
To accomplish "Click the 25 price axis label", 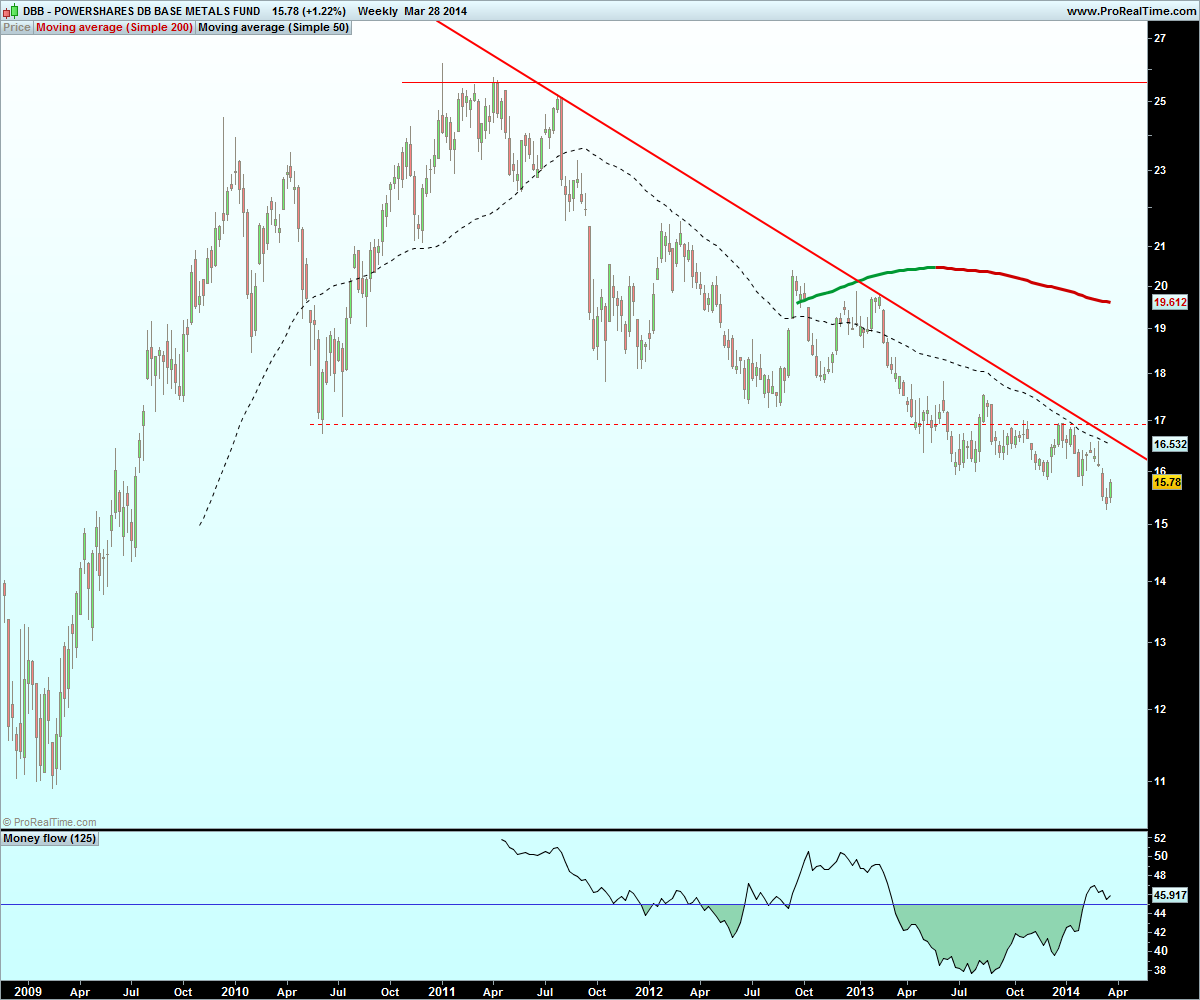I will click(1160, 102).
